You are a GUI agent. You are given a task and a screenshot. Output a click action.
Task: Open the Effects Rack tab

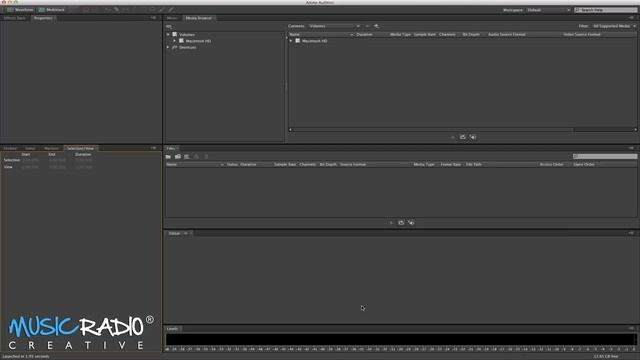pos(15,18)
